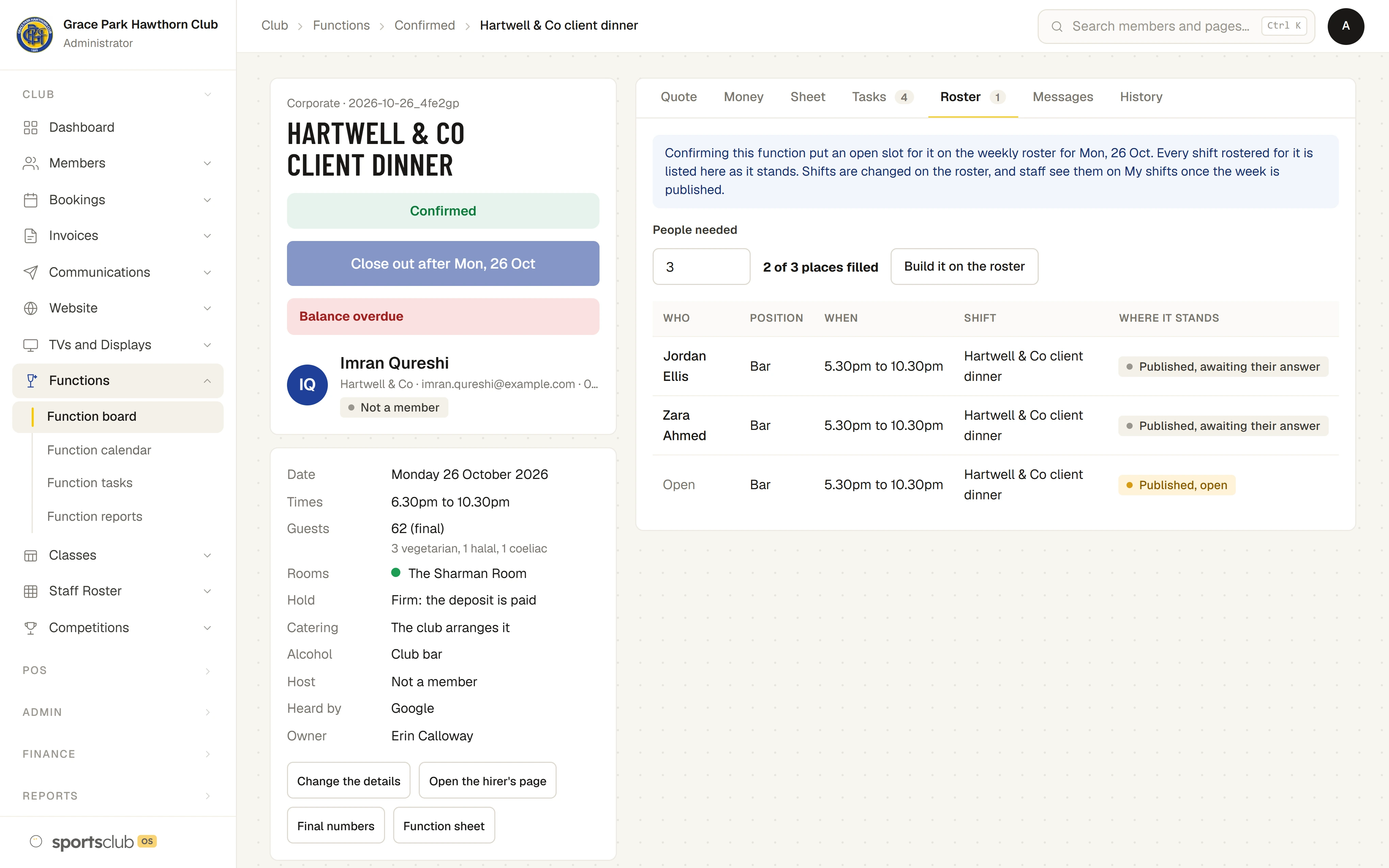
Task: Click the IQ avatar for Imran Qureshi
Action: (307, 385)
